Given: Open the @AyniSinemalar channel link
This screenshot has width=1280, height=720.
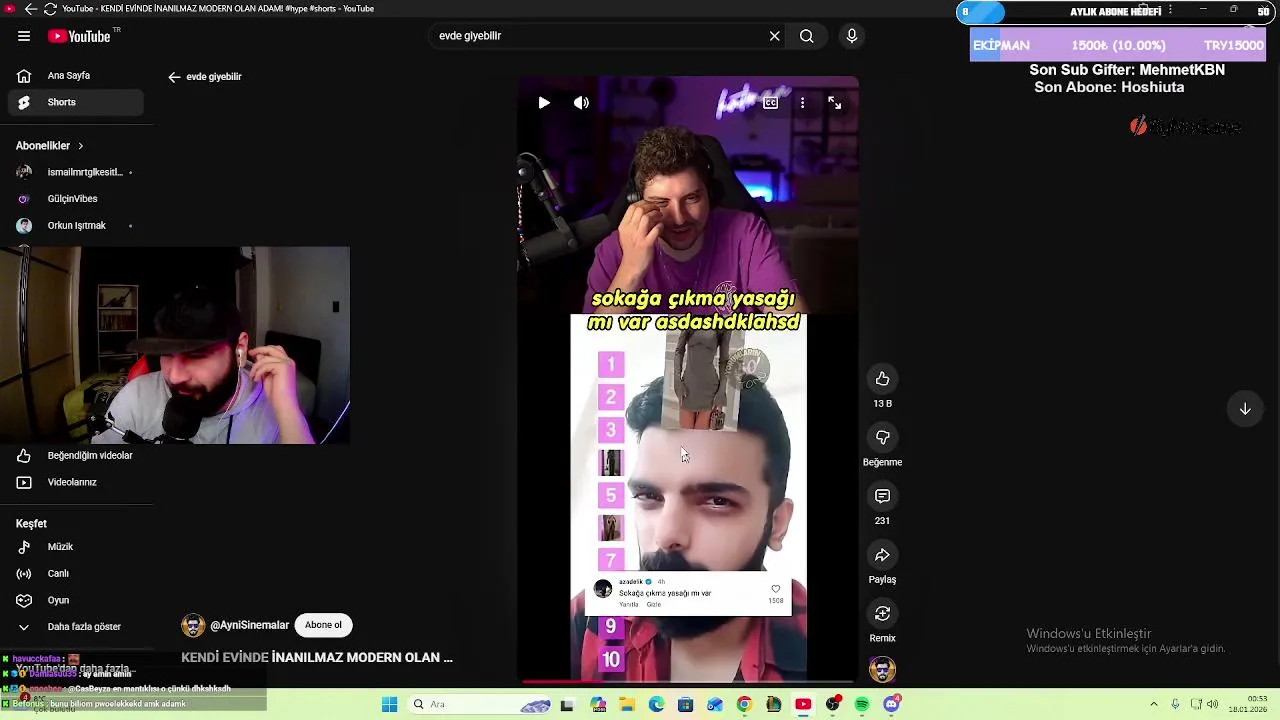Looking at the screenshot, I should pos(250,625).
